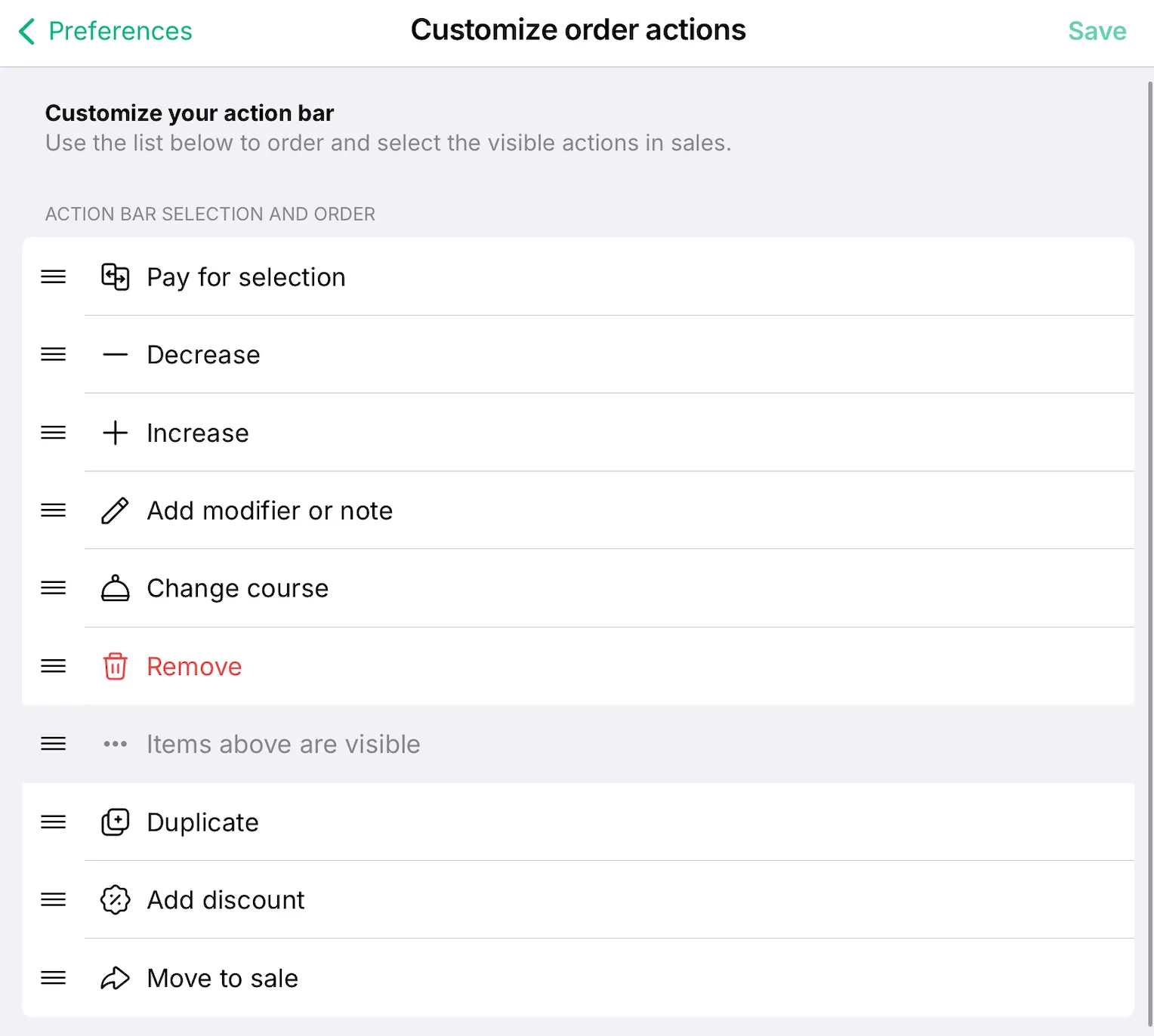Click the Move to sale arrow icon

115,978
